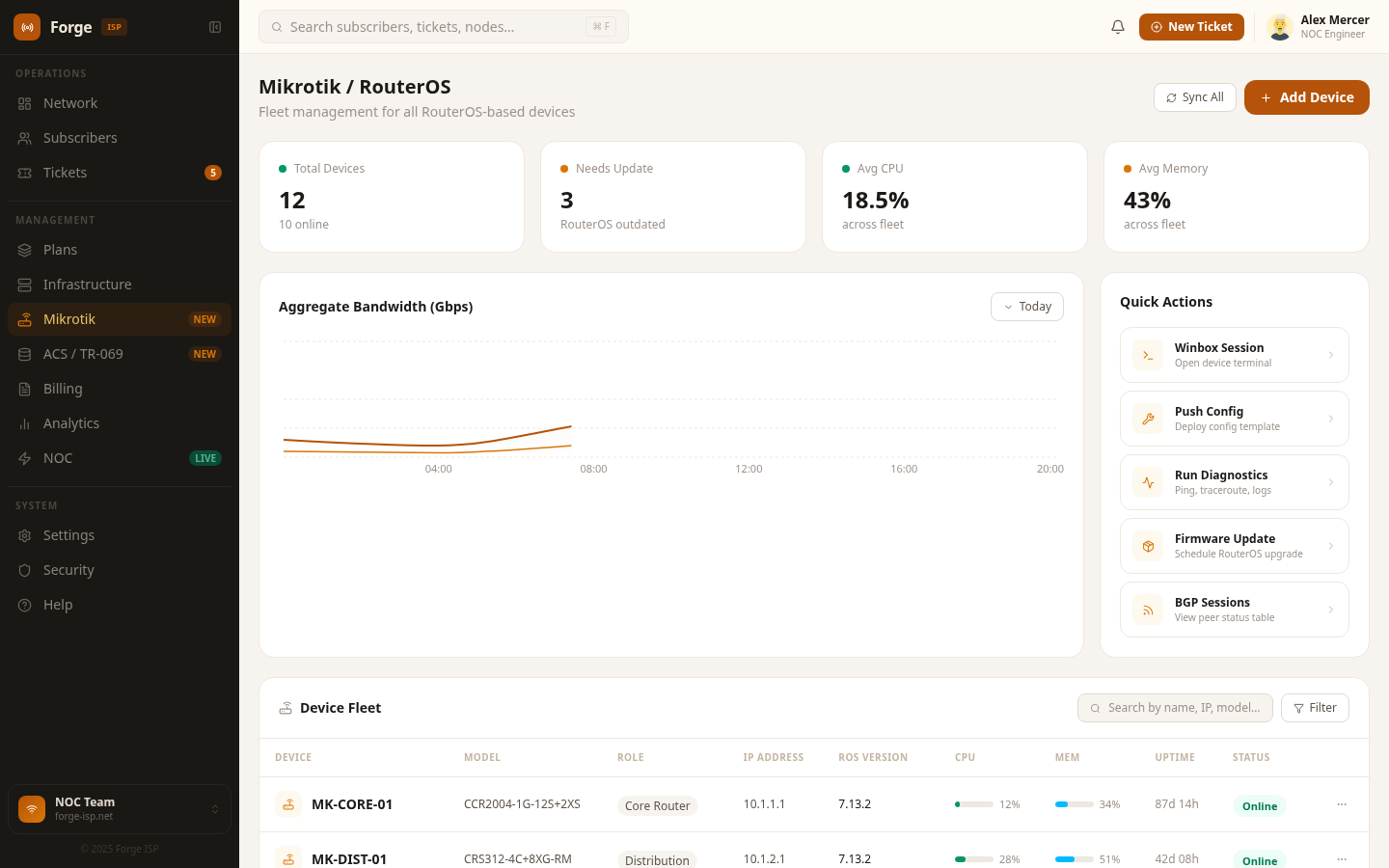Expand the Winbox Session action chevron
The width and height of the screenshot is (1389, 868).
pyautogui.click(x=1331, y=355)
